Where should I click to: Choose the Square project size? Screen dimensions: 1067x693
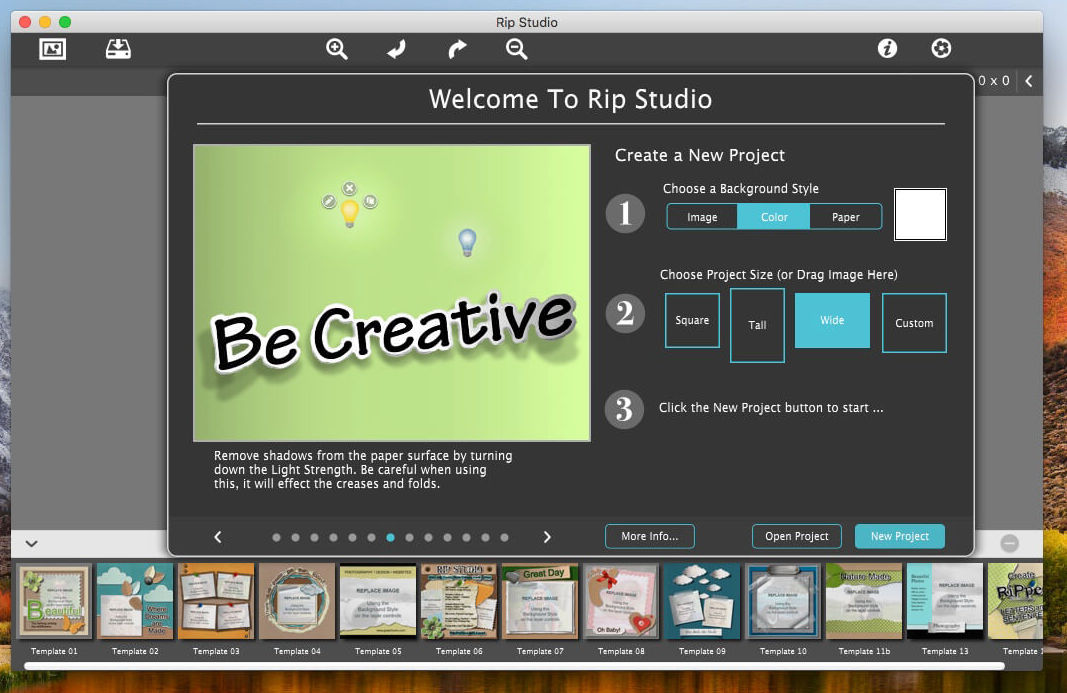point(692,321)
